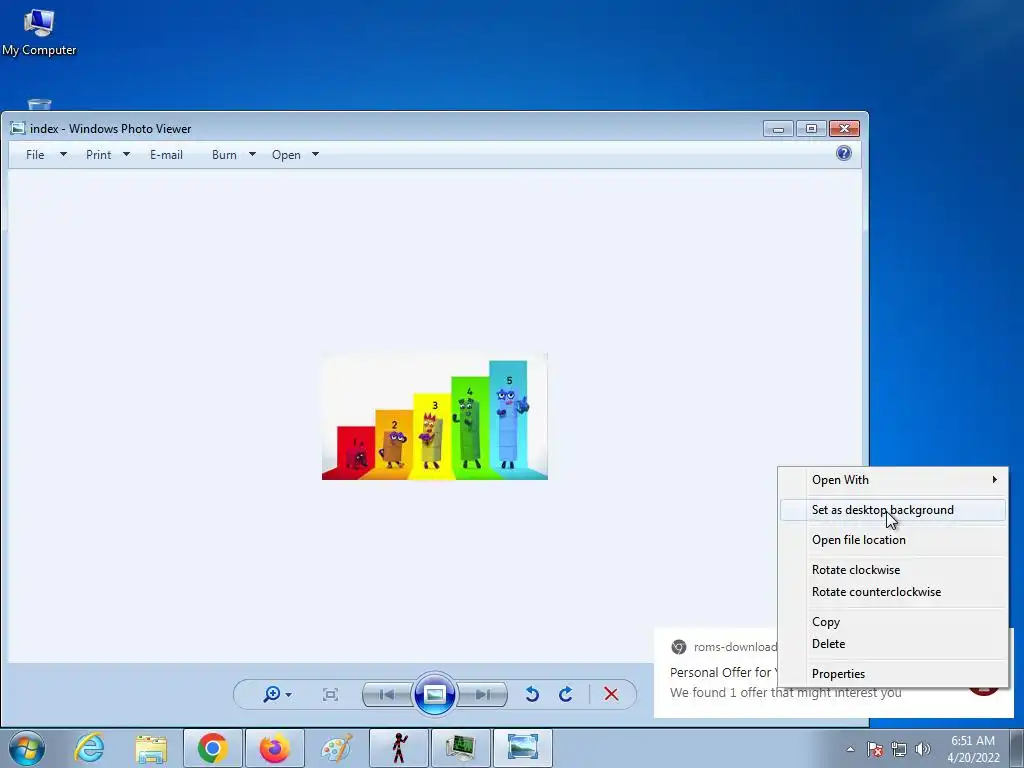Expand the Open menu dropdown arrow
The width and height of the screenshot is (1024, 768).
(315, 155)
